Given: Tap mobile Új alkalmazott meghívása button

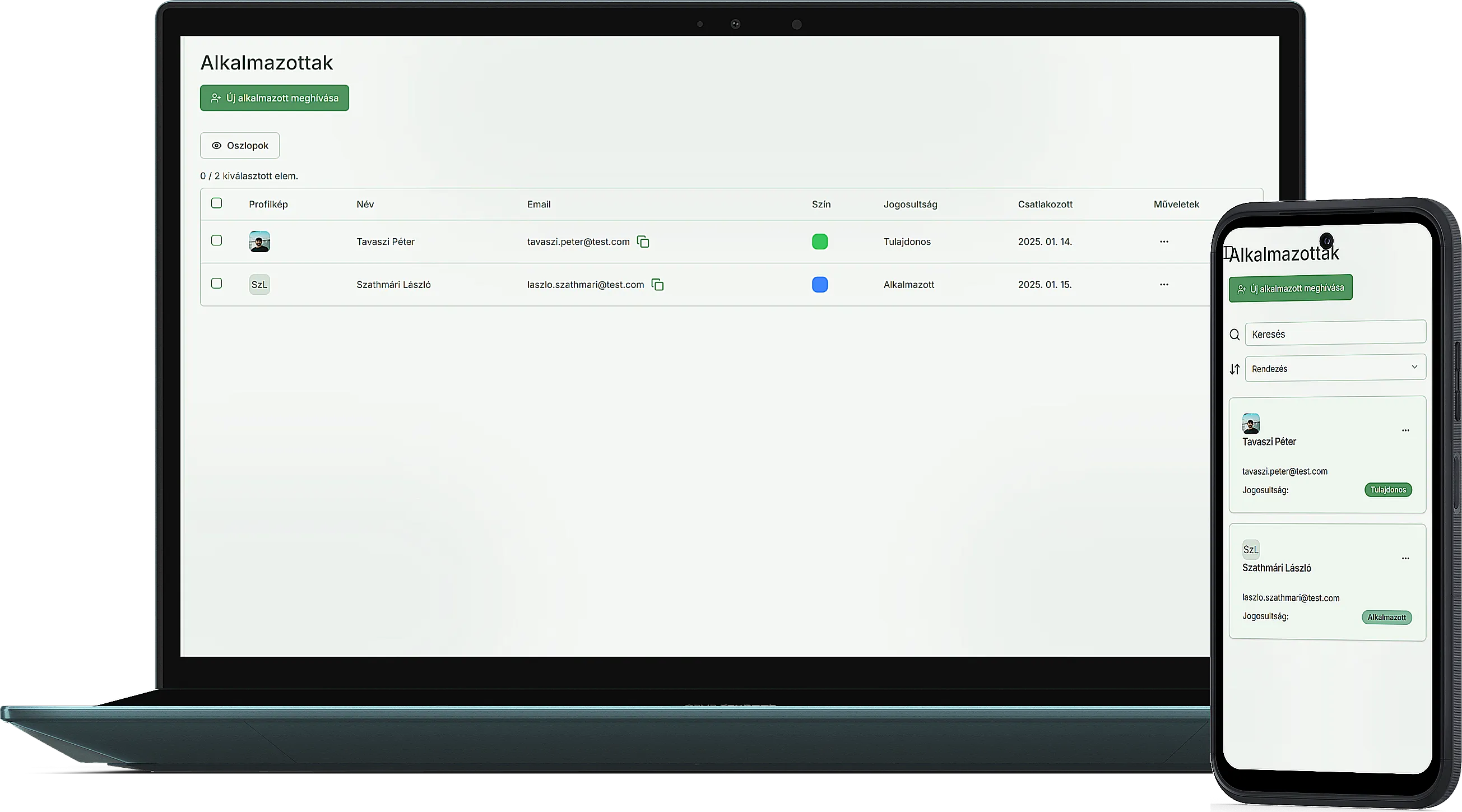Looking at the screenshot, I should click(x=1290, y=288).
